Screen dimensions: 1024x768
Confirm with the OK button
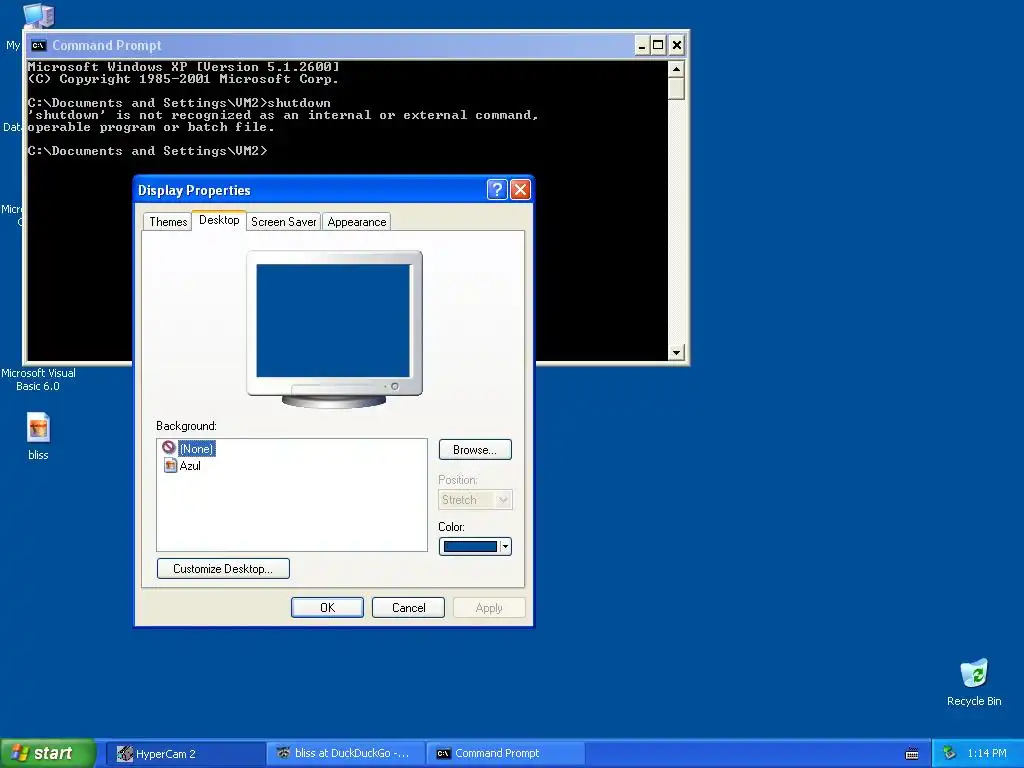tap(327, 608)
